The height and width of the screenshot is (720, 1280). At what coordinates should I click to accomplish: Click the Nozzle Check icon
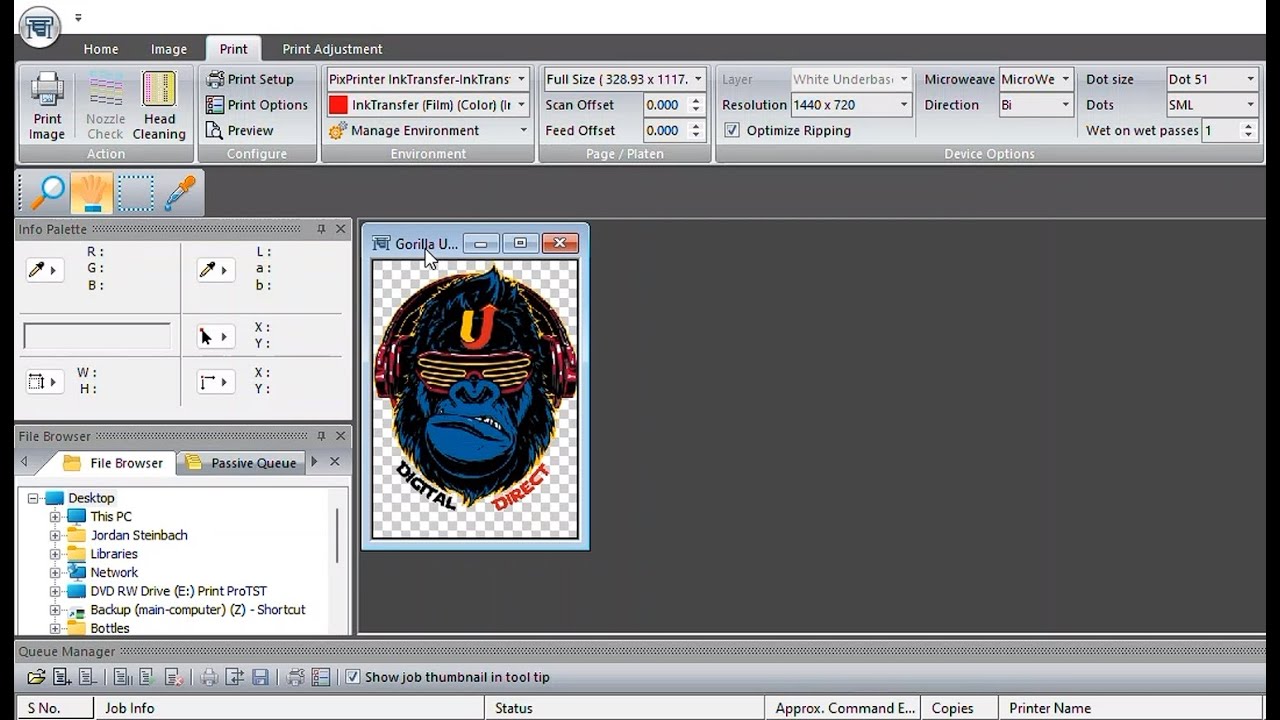pyautogui.click(x=105, y=105)
